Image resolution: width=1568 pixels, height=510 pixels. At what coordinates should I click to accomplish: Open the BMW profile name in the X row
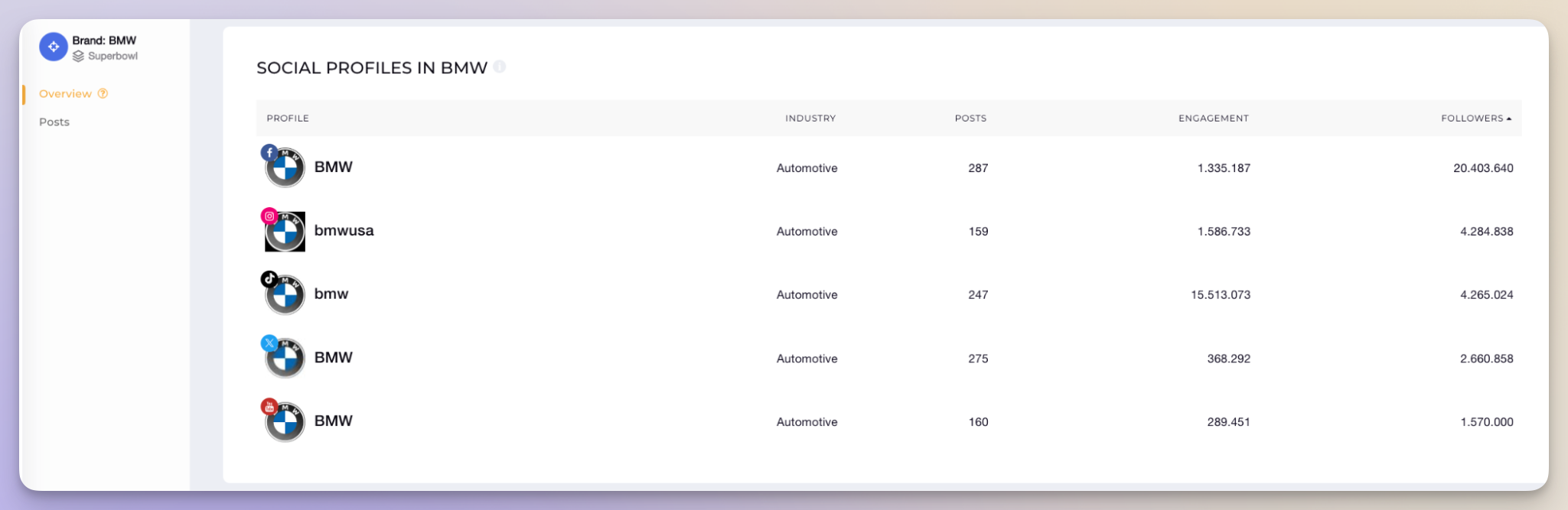[x=334, y=357]
